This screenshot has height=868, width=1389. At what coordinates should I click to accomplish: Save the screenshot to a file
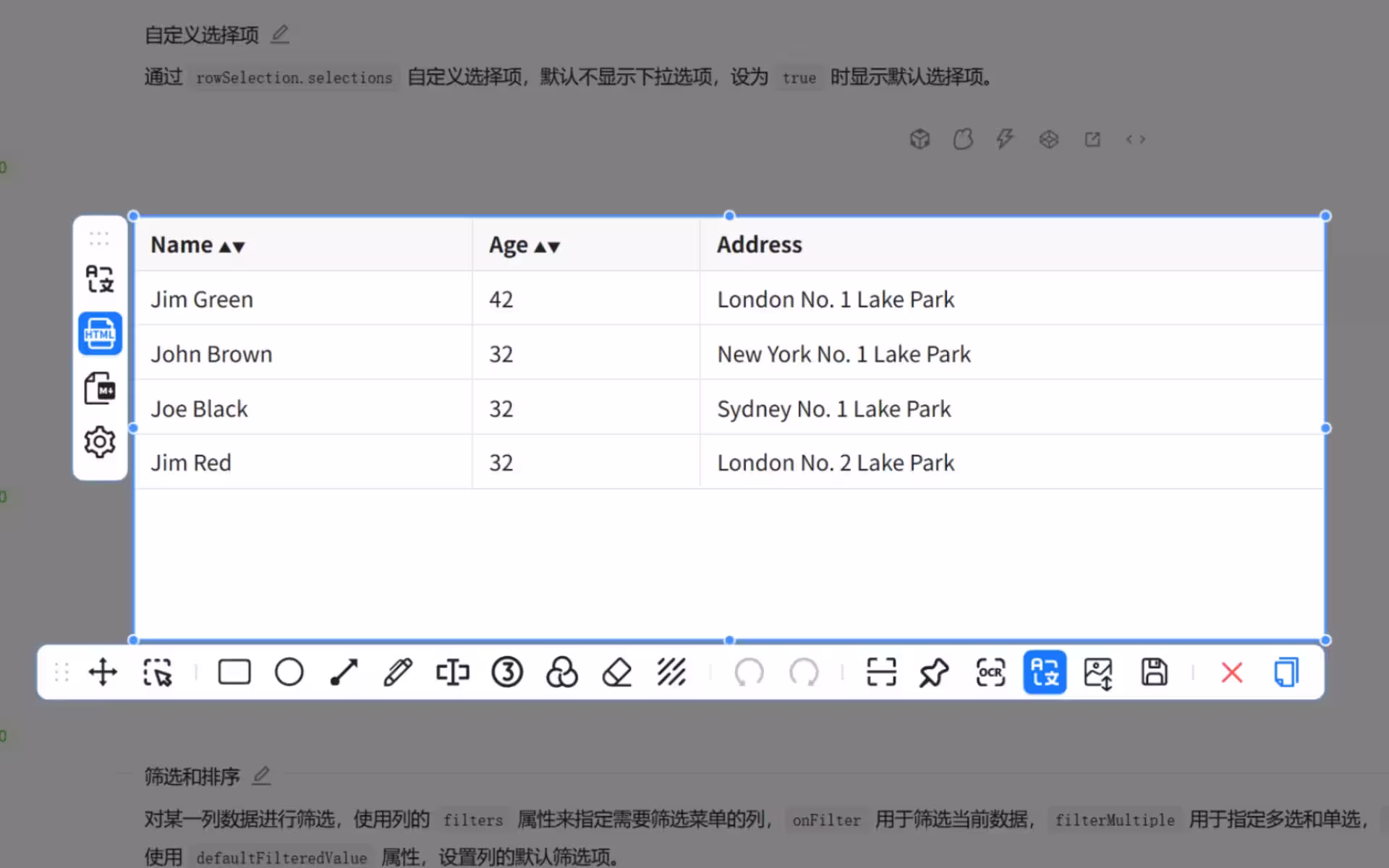[x=1154, y=672]
